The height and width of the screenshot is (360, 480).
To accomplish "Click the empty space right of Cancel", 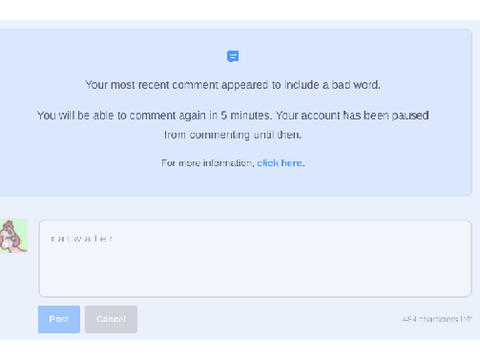I will (x=267, y=319).
